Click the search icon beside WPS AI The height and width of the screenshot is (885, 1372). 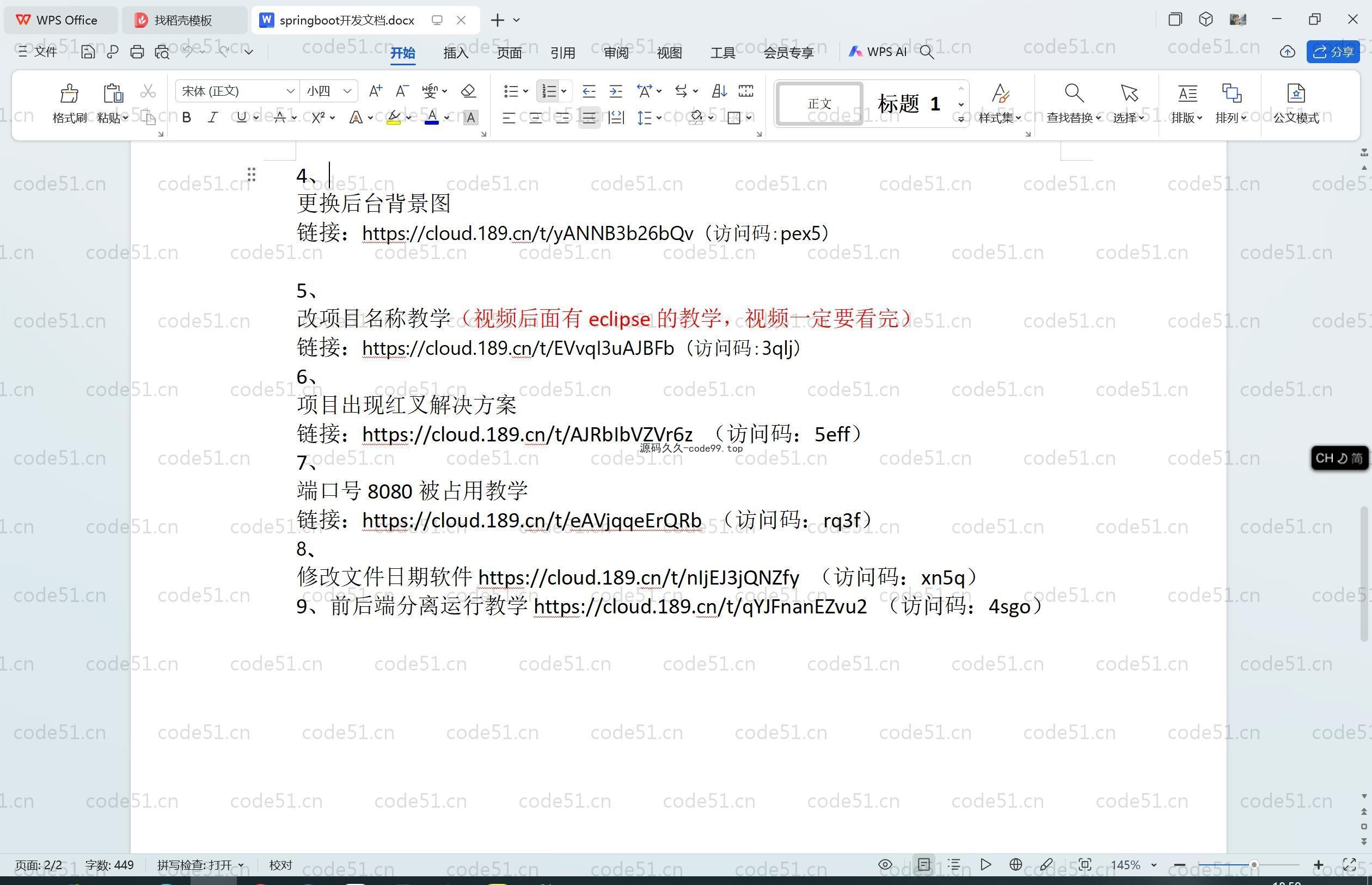(x=927, y=52)
